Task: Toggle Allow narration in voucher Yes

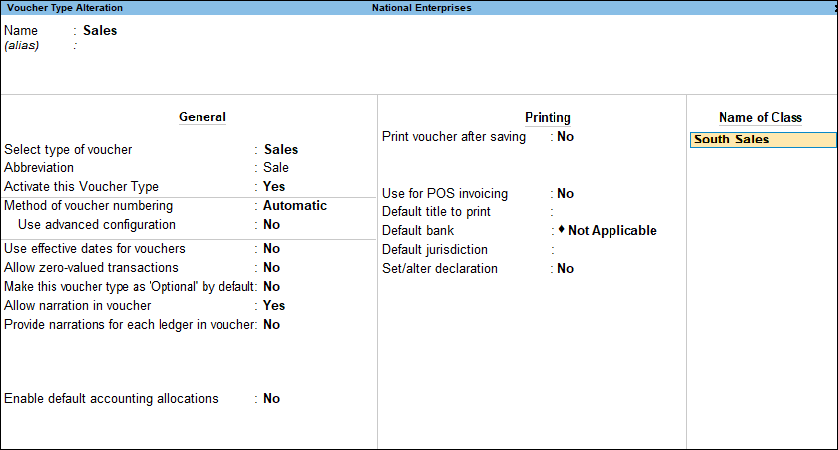Action: click(274, 306)
